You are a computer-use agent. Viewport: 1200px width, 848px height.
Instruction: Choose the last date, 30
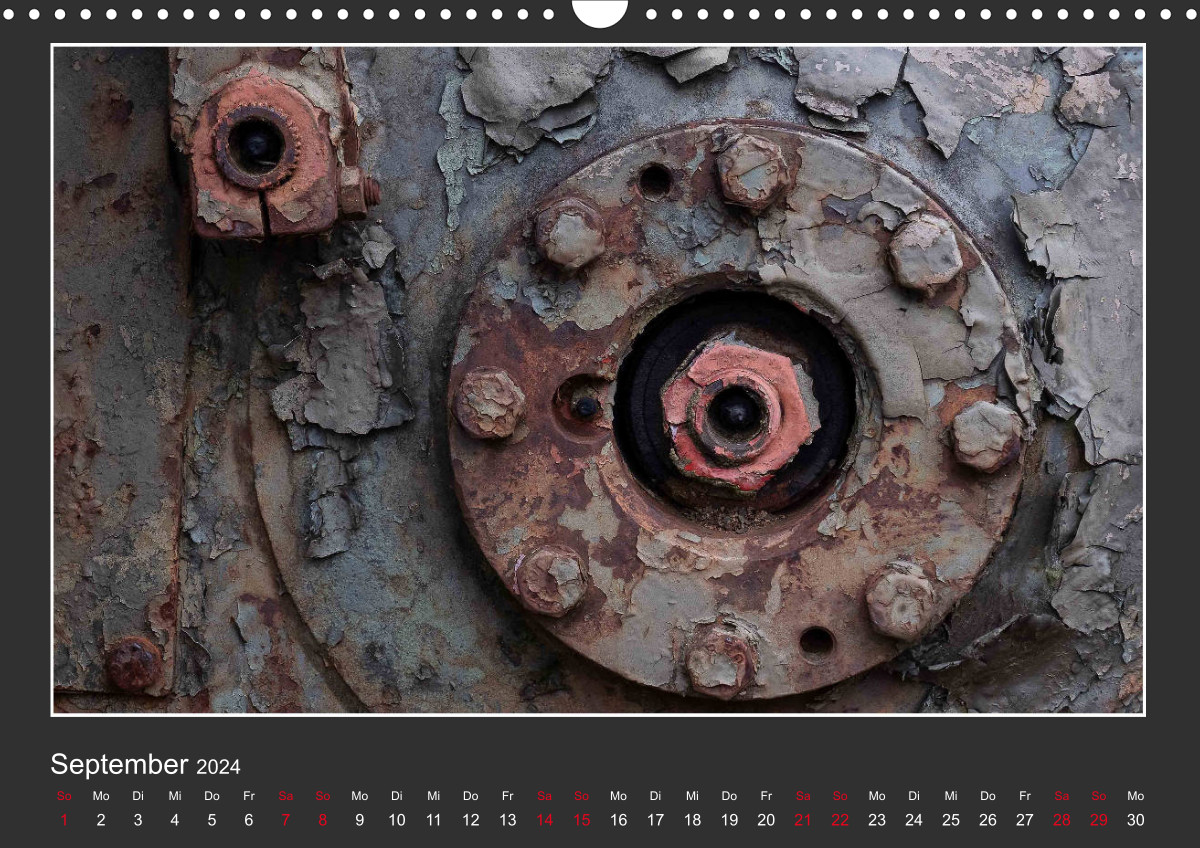point(1136,820)
